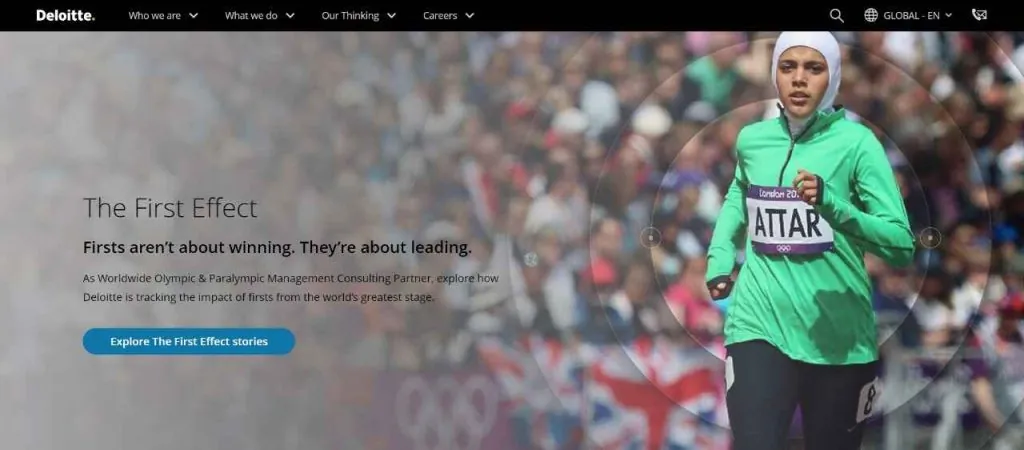Expand the chevron next to Our Thinking
Screen dimensions: 1024x450
(391, 16)
